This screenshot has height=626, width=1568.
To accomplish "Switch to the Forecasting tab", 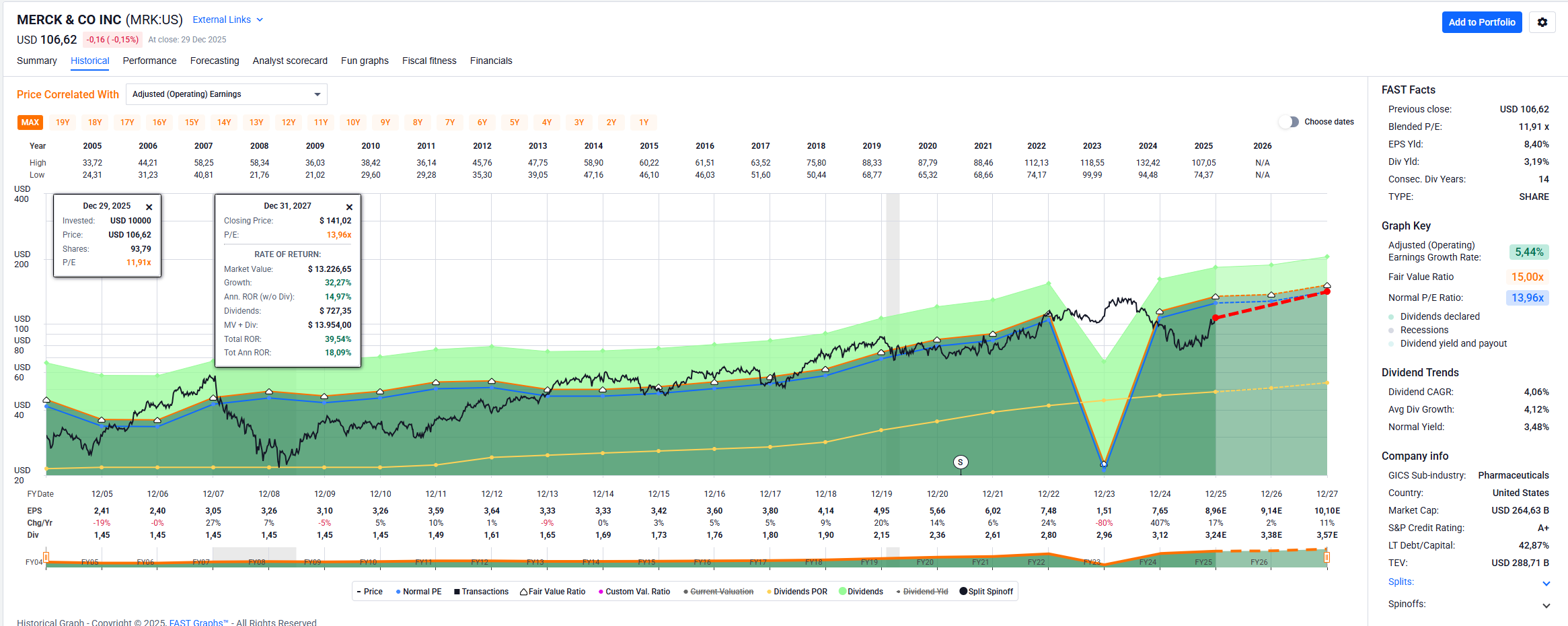I will point(215,61).
